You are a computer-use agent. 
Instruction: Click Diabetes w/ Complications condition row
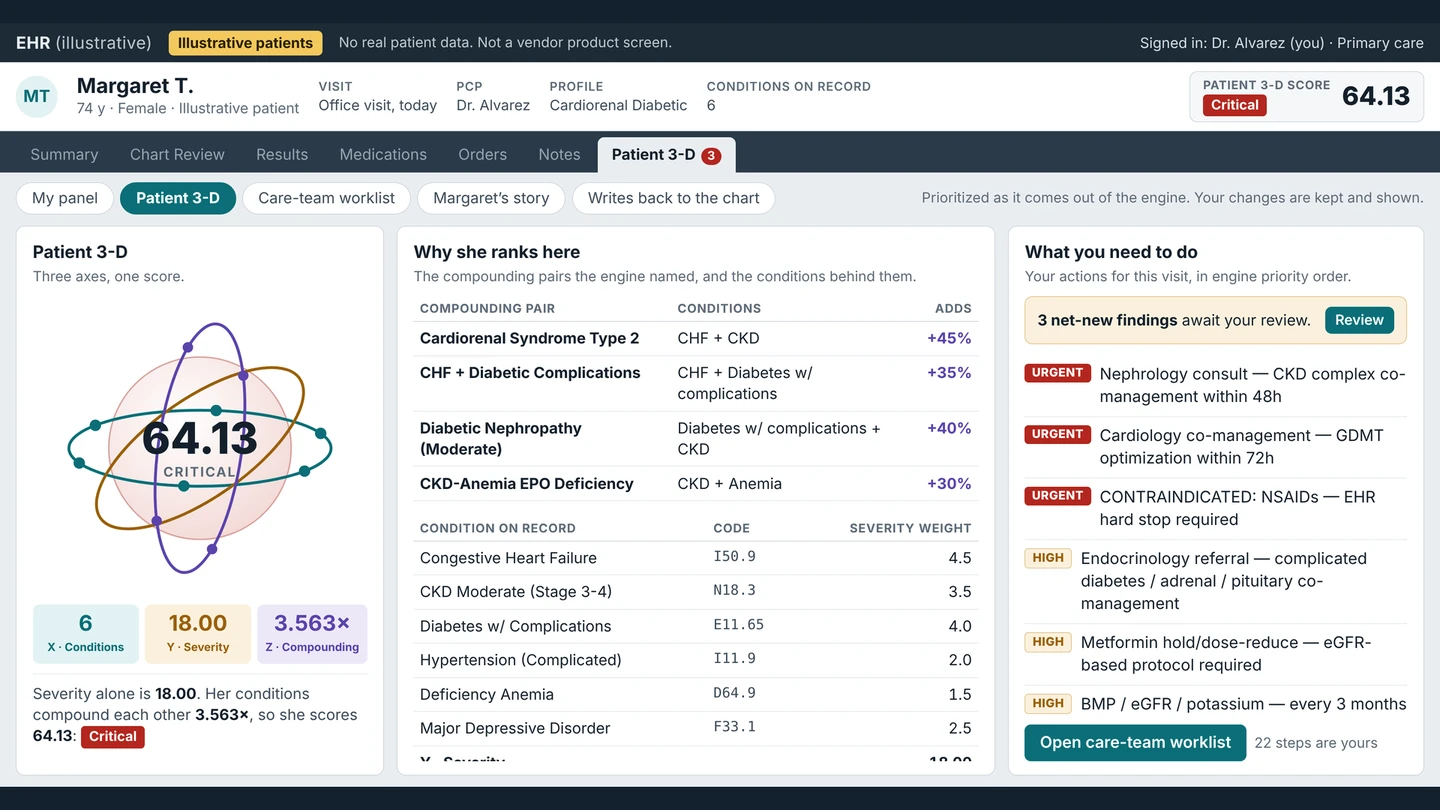[x=696, y=626]
